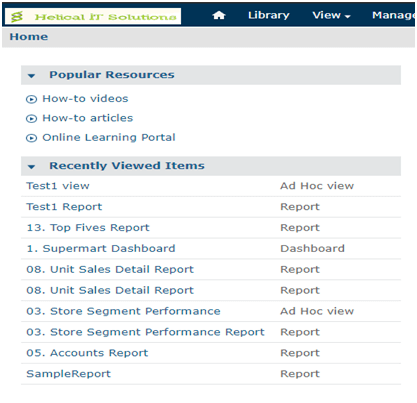Click play icon beside How-to articles
This screenshot has width=417, height=403.
click(x=31, y=119)
